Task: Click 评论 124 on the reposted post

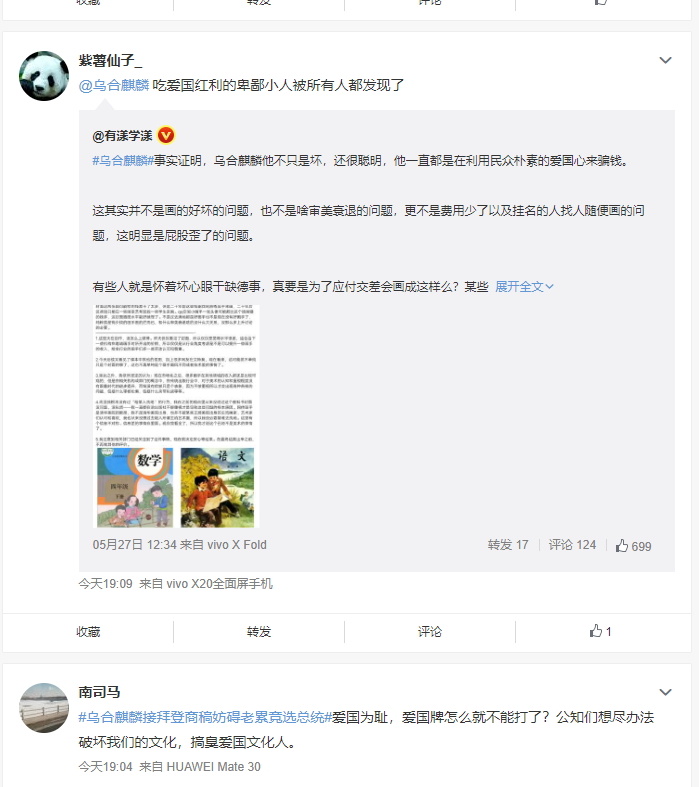Action: pos(572,545)
